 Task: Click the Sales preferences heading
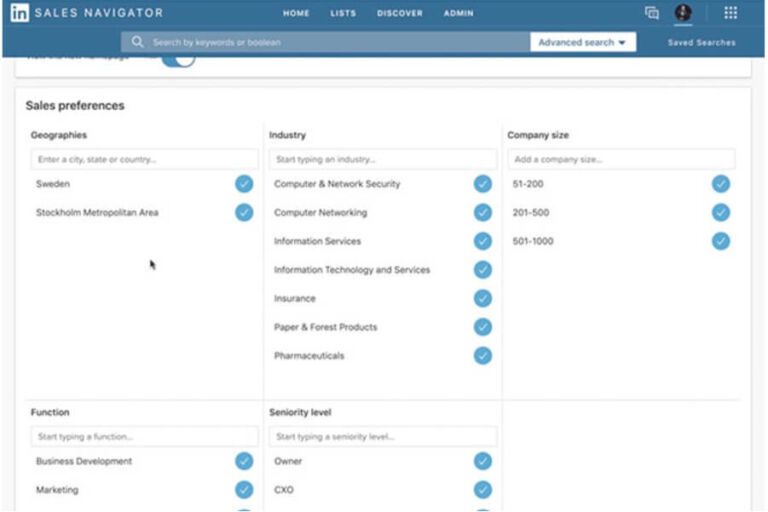click(x=75, y=105)
